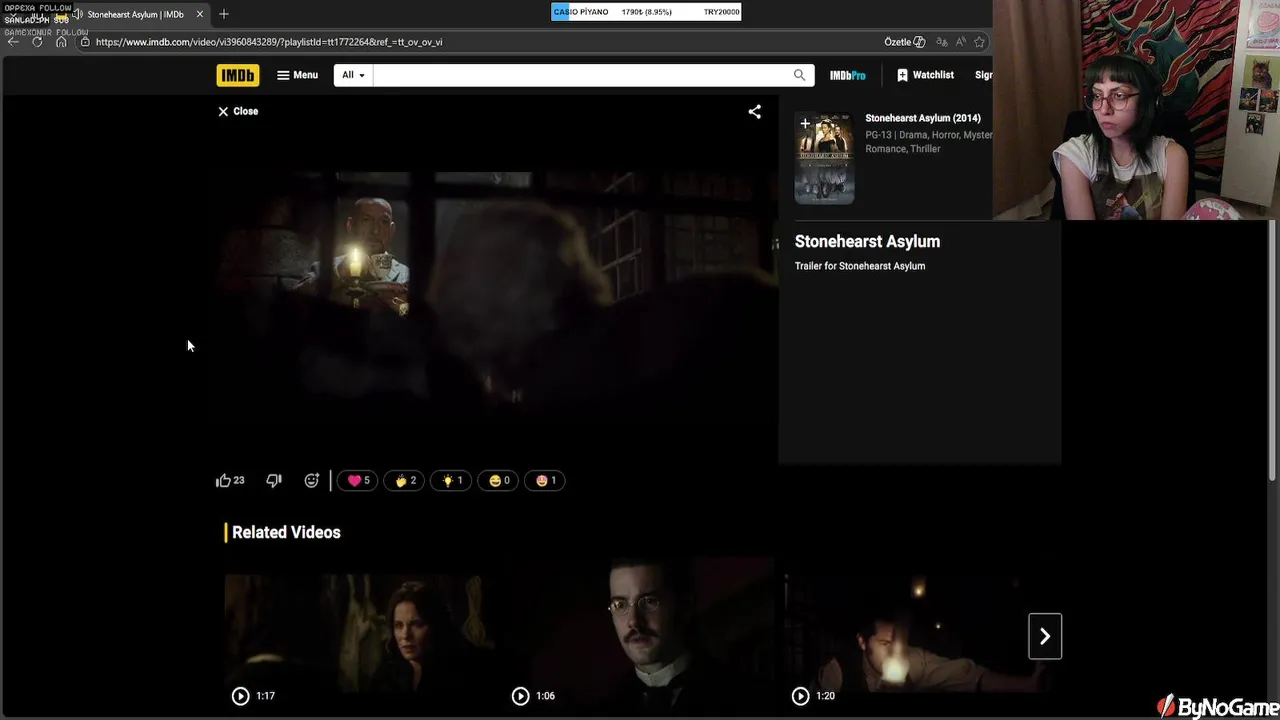
Task: Toggle the star-eyes reaction with 1
Action: [x=545, y=480]
